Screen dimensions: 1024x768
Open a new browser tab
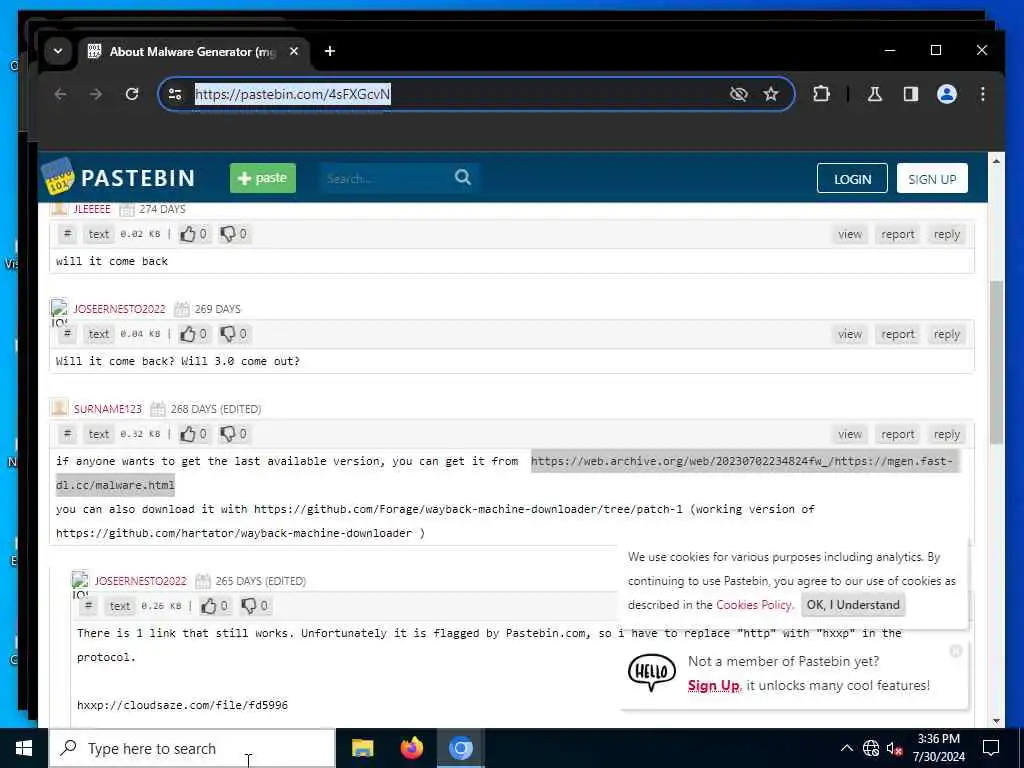pos(330,51)
